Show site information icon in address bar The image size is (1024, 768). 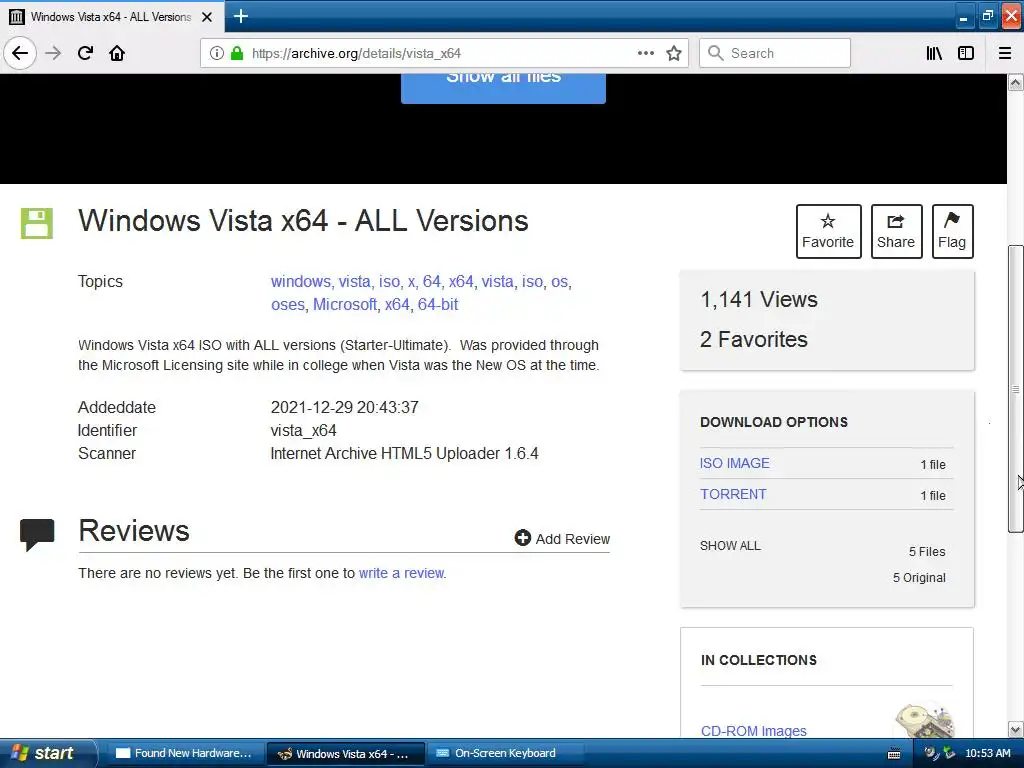tap(216, 53)
